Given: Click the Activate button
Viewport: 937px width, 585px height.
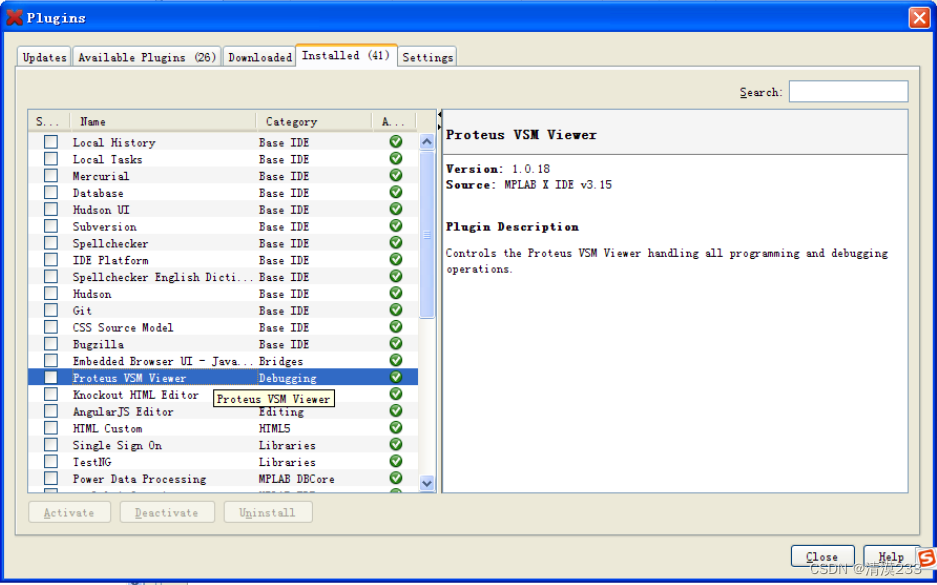Looking at the screenshot, I should (69, 512).
